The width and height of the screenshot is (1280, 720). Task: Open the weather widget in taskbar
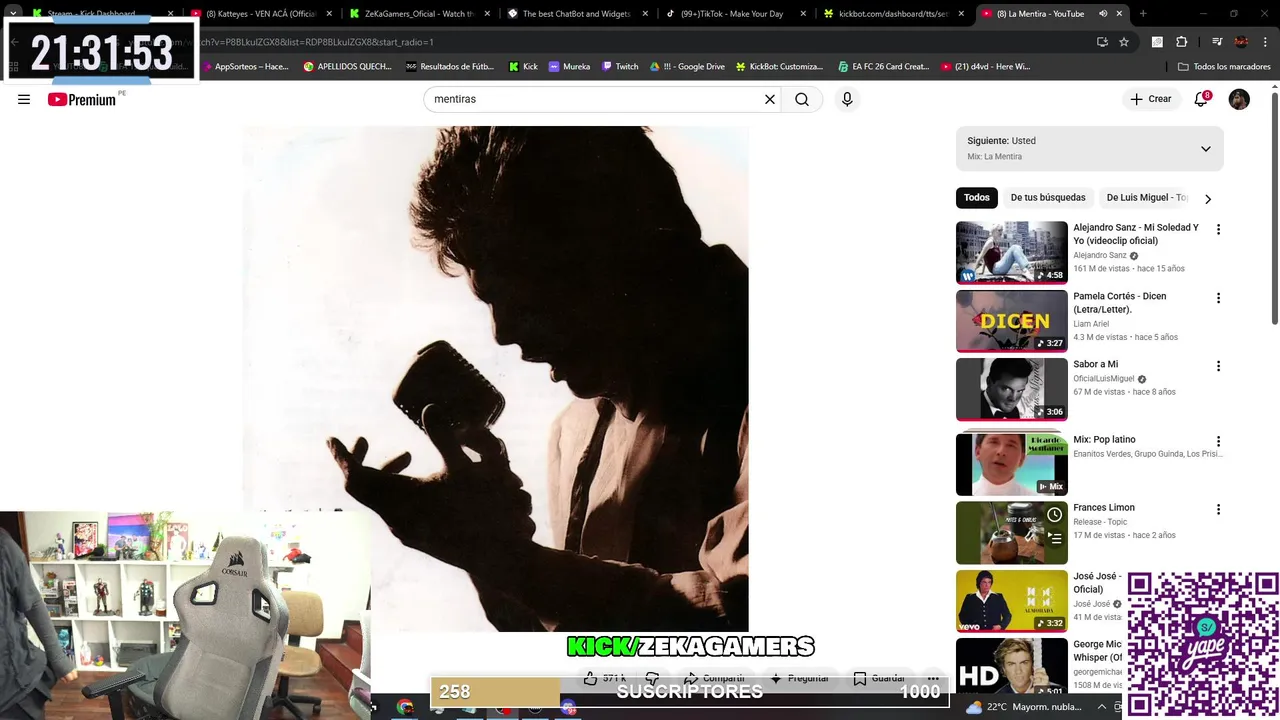(x=1024, y=707)
